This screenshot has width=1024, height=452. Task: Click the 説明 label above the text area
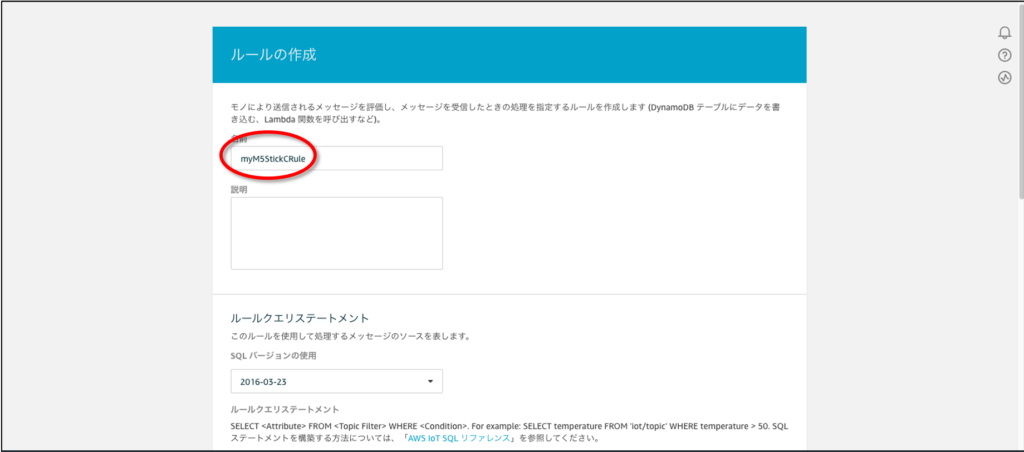pos(239,189)
